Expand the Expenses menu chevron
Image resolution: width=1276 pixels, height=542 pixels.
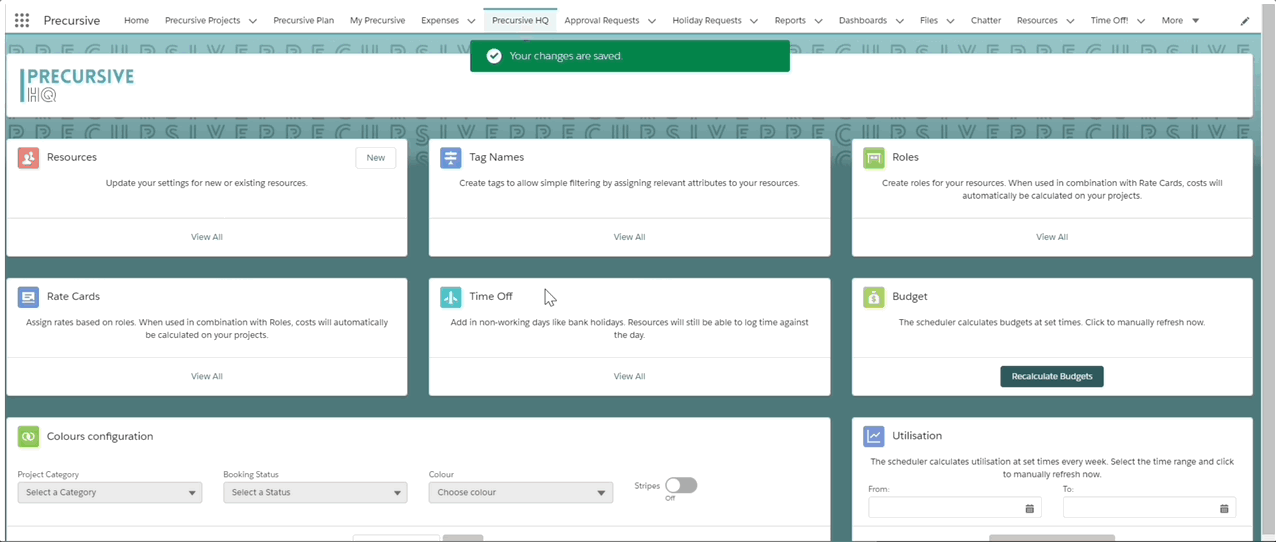pos(471,21)
